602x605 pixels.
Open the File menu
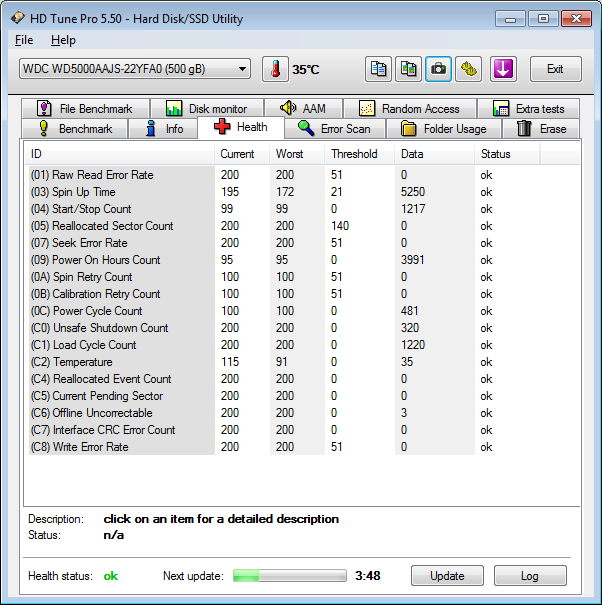pos(24,40)
